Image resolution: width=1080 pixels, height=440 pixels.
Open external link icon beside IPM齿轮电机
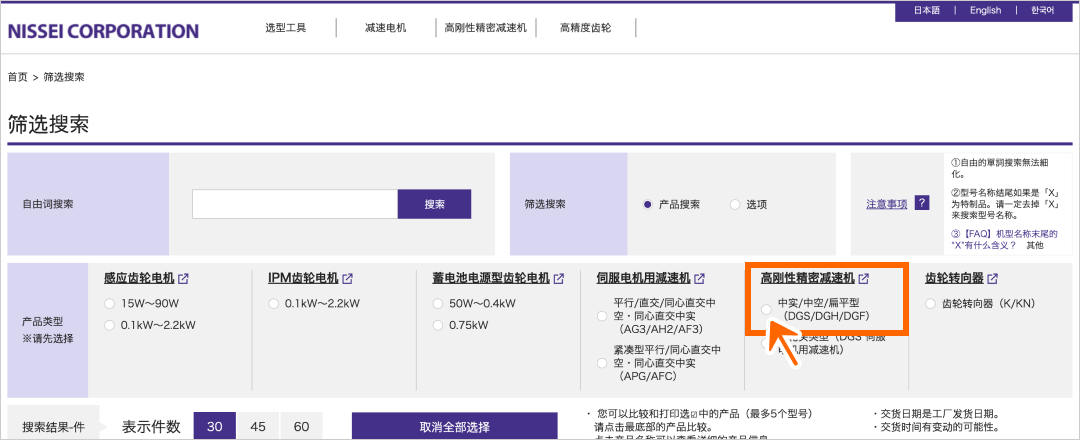347,278
